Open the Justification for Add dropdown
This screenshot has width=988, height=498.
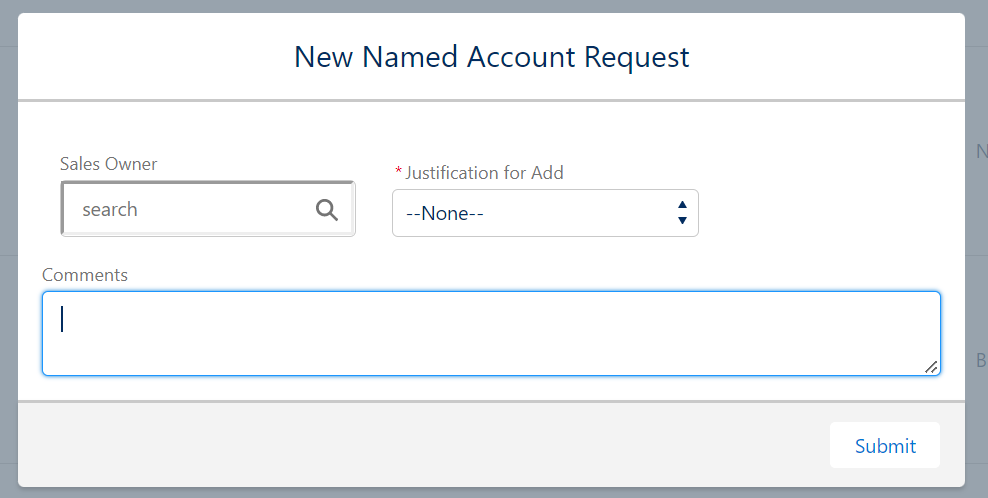pos(545,213)
